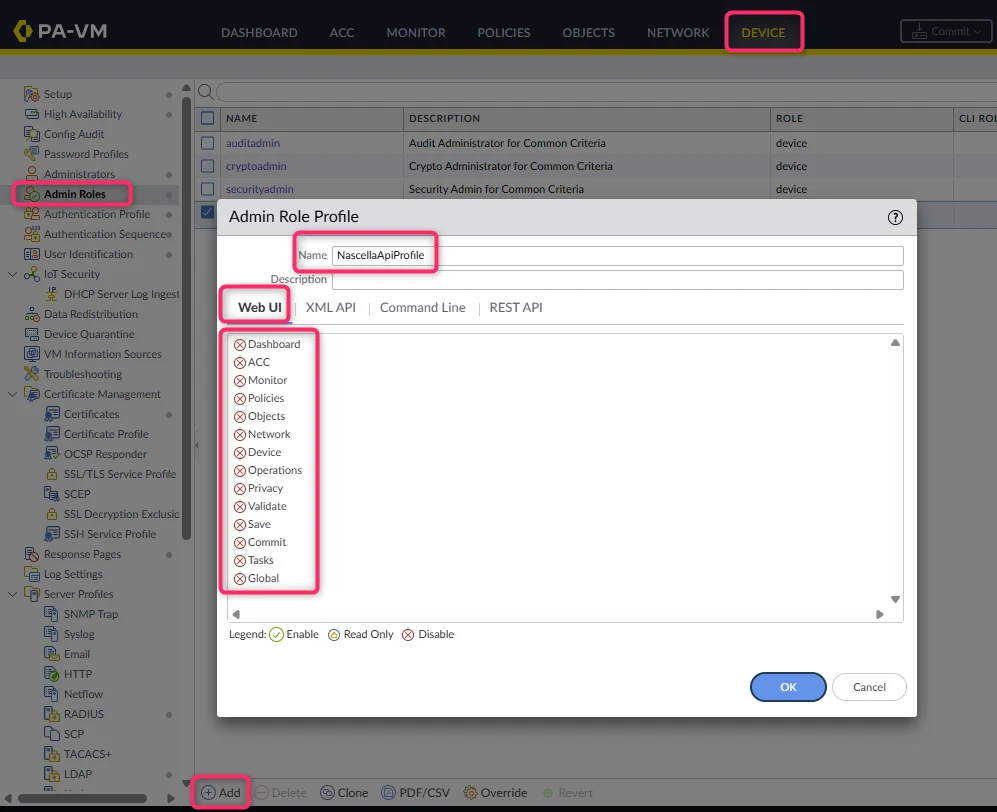Click the search magnifier icon

pos(205,92)
